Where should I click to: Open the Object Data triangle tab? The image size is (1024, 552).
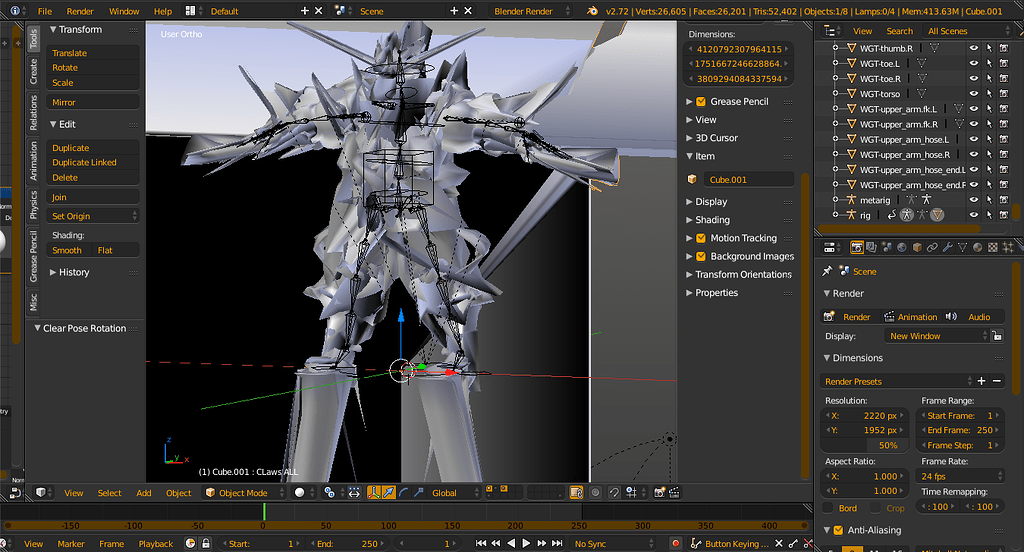[x=963, y=248]
